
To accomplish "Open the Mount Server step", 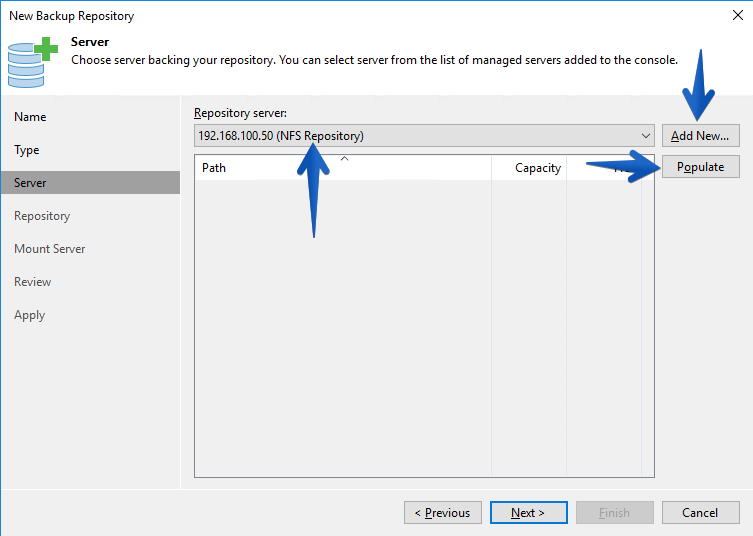I will [x=49, y=249].
